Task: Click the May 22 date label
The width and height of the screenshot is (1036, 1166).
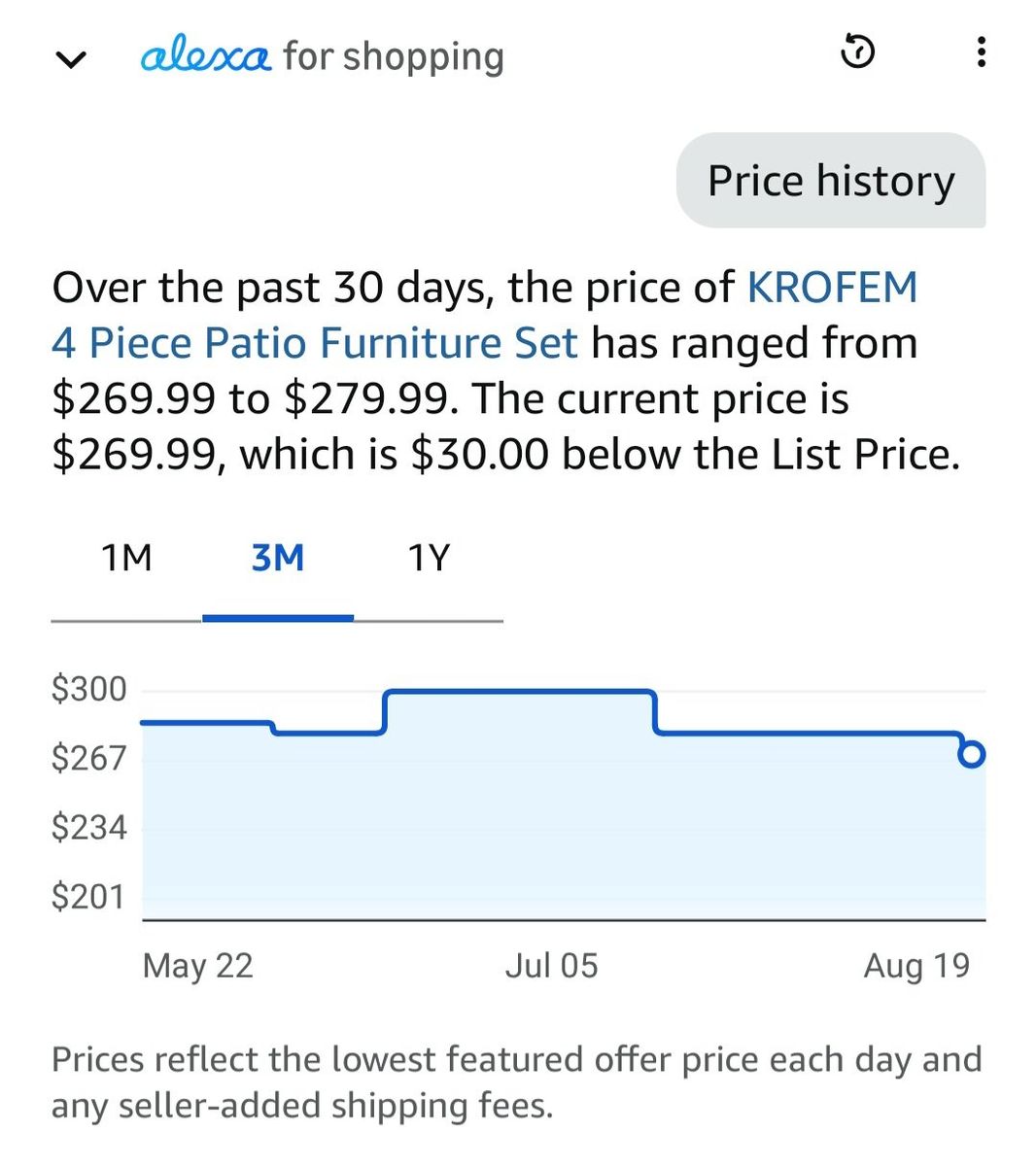Action: click(x=197, y=966)
